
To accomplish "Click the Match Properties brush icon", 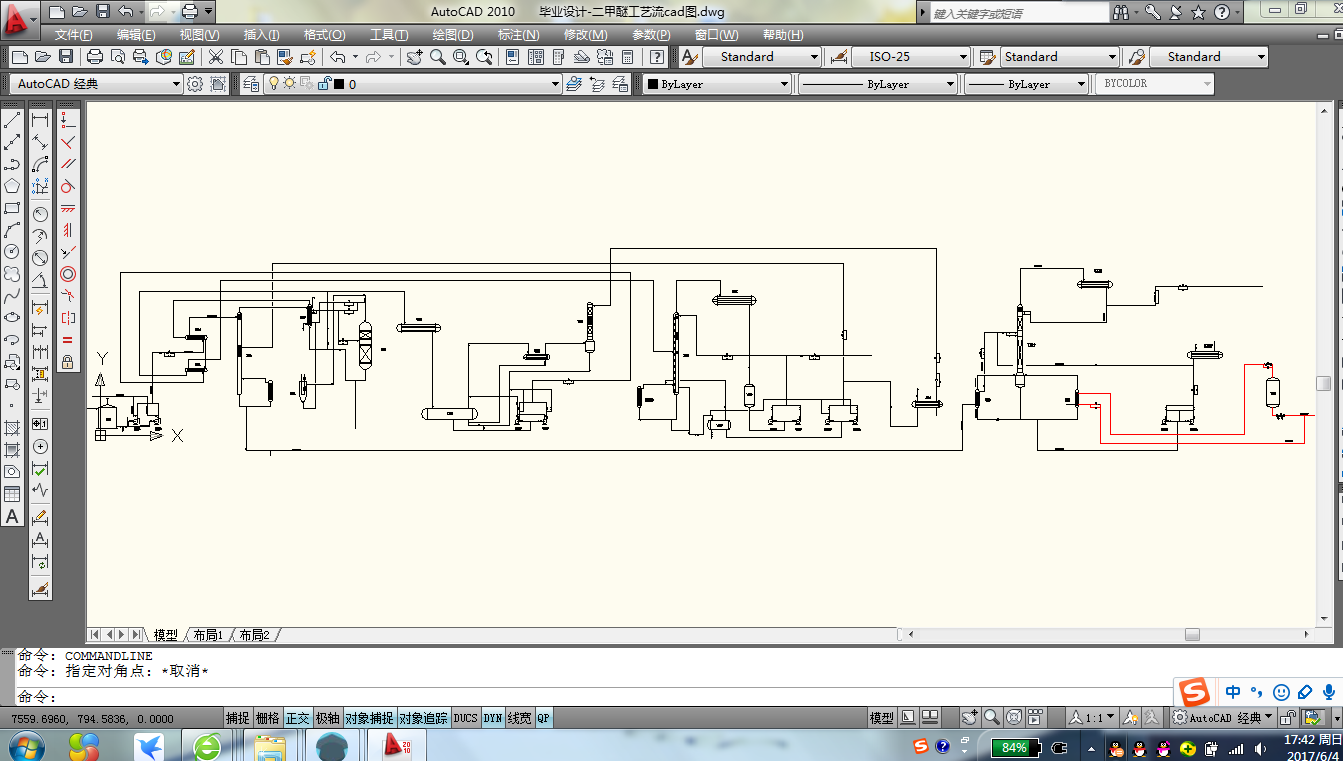I will point(308,57).
